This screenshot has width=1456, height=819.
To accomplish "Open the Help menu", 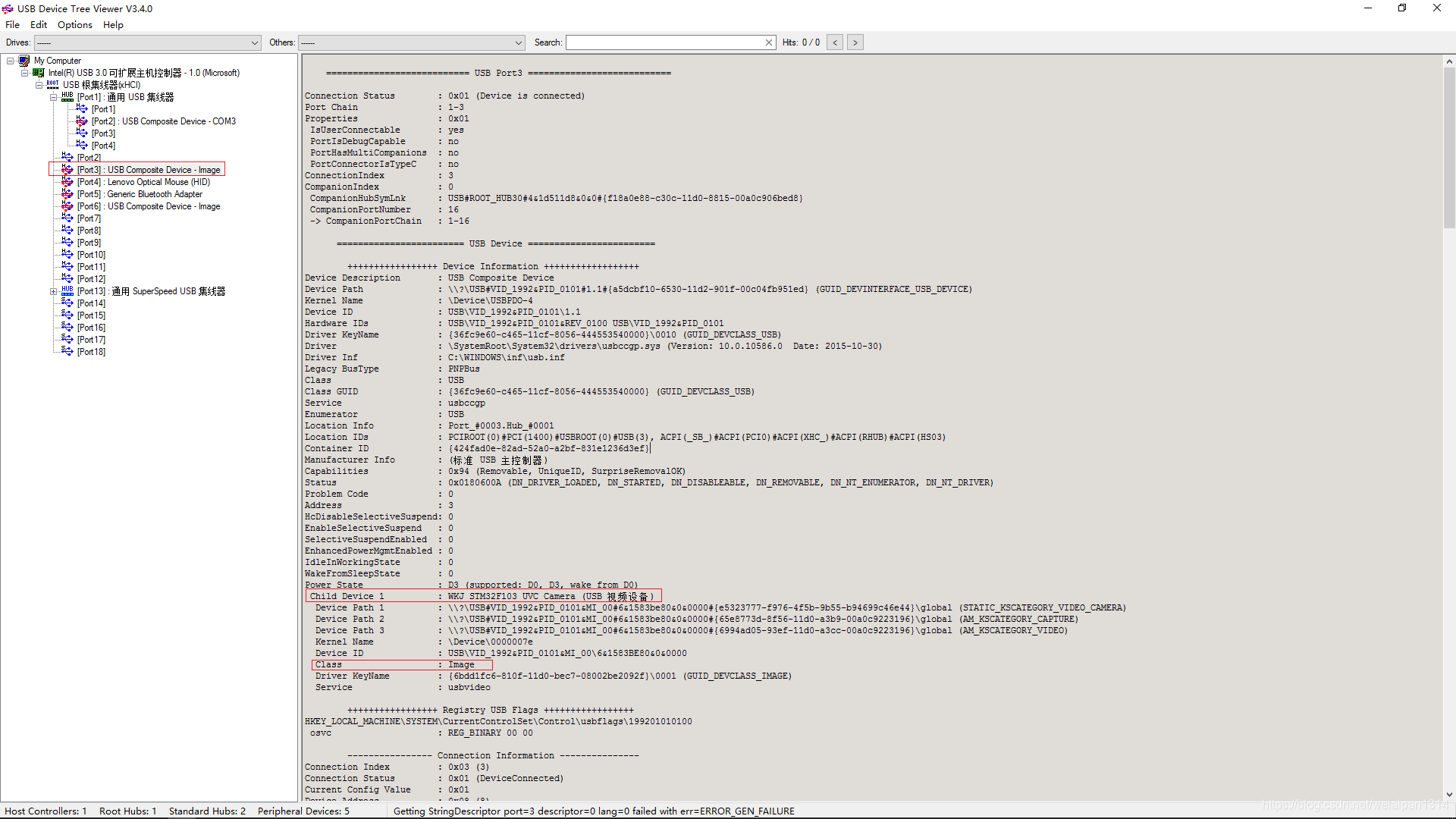I will [113, 25].
